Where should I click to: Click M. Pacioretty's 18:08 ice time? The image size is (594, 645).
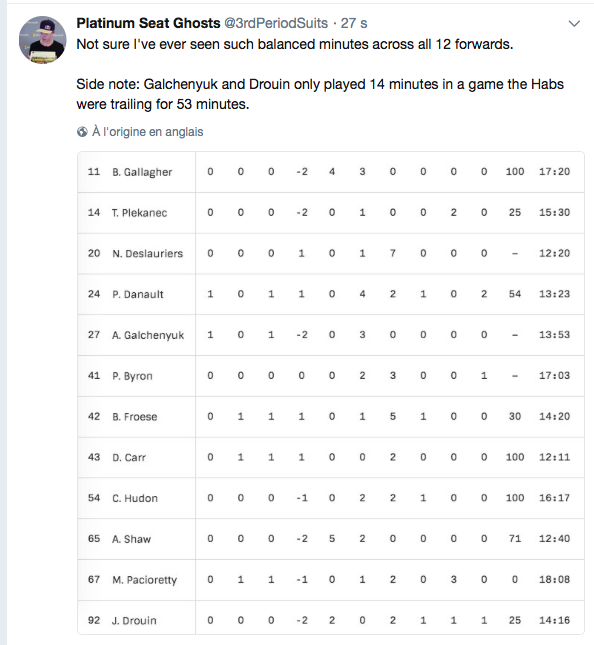(554, 579)
